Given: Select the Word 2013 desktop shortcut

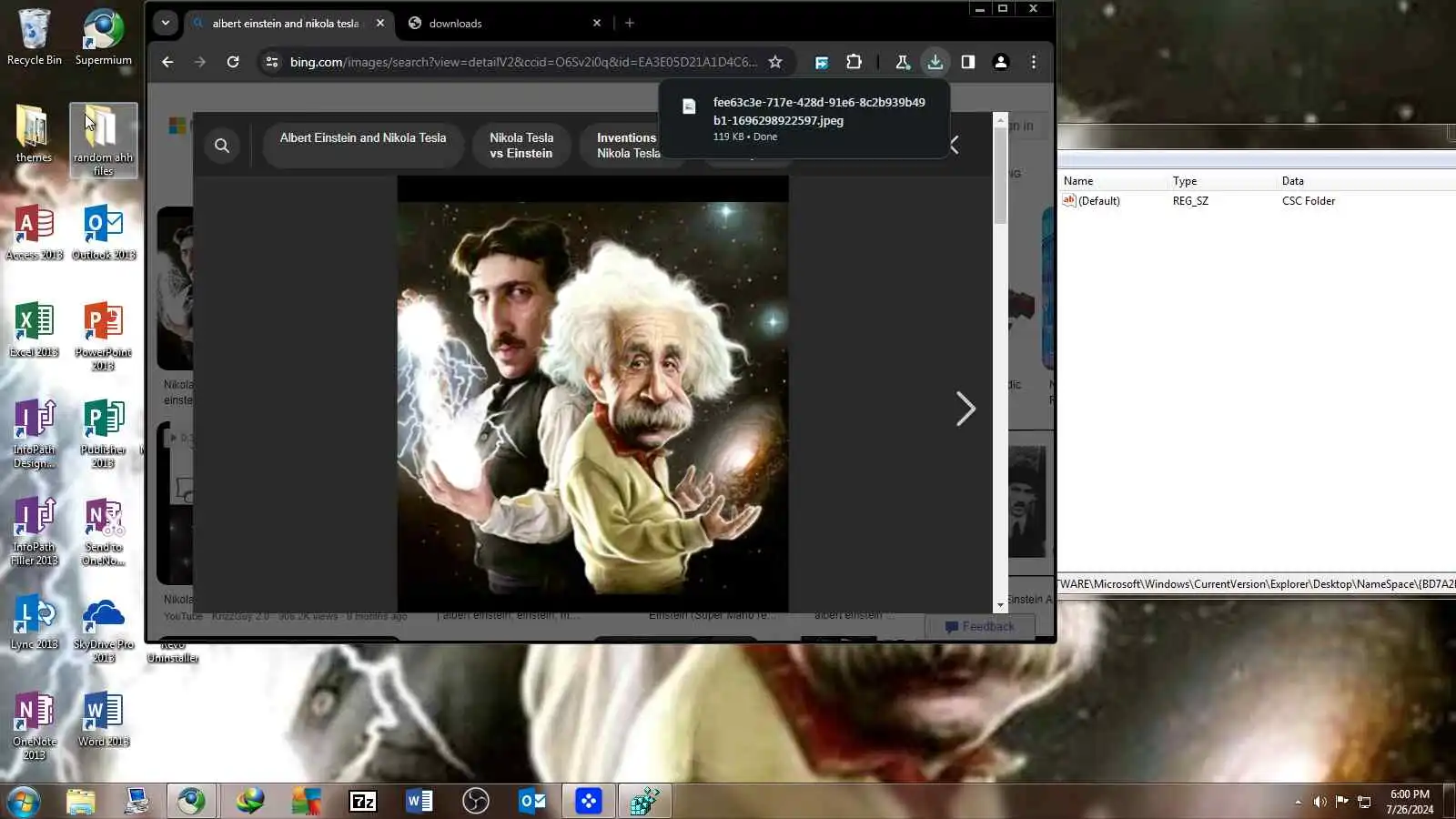Looking at the screenshot, I should point(103,720).
